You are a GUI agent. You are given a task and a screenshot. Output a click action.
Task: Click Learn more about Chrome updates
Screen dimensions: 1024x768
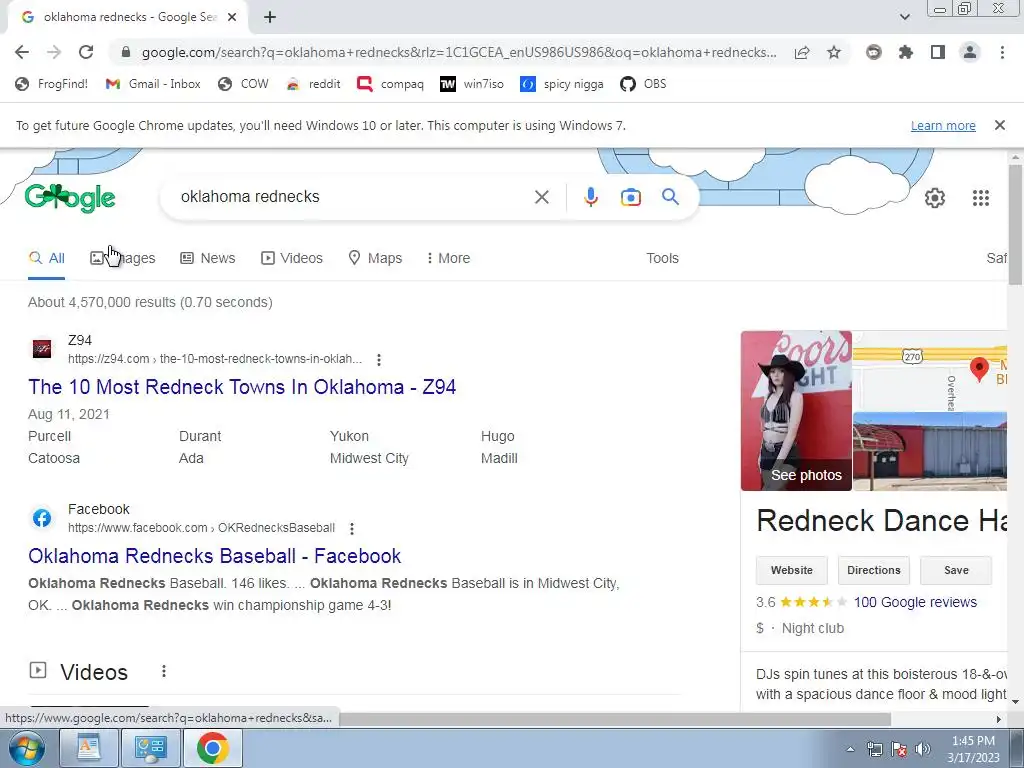click(x=943, y=125)
